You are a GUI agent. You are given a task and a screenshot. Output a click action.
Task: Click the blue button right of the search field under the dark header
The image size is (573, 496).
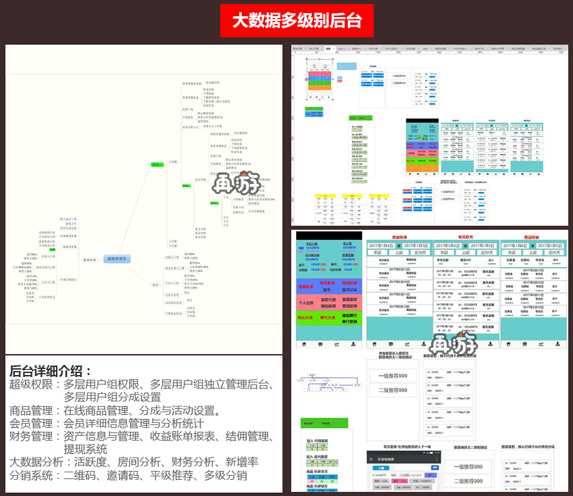coord(435,467)
